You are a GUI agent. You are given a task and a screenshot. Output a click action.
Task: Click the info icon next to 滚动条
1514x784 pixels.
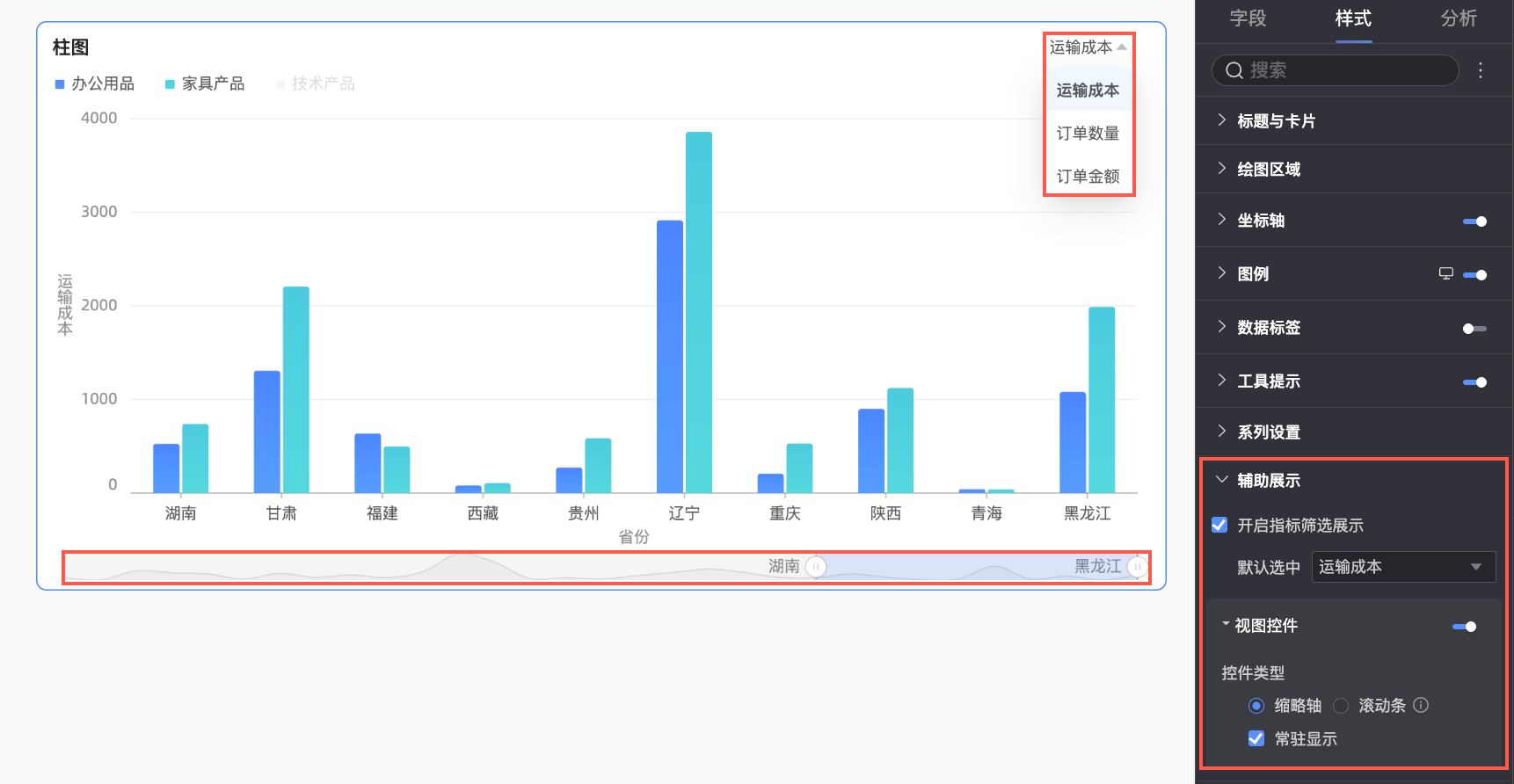(x=1421, y=705)
